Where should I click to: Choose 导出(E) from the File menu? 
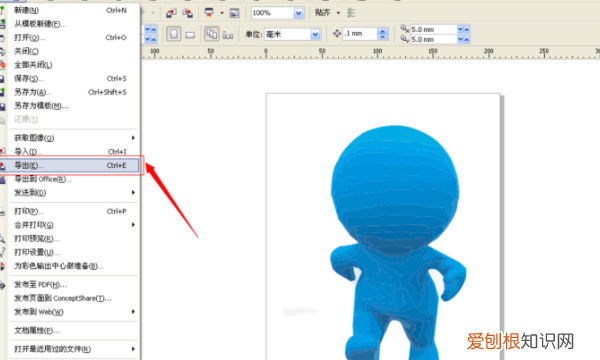(x=71, y=165)
